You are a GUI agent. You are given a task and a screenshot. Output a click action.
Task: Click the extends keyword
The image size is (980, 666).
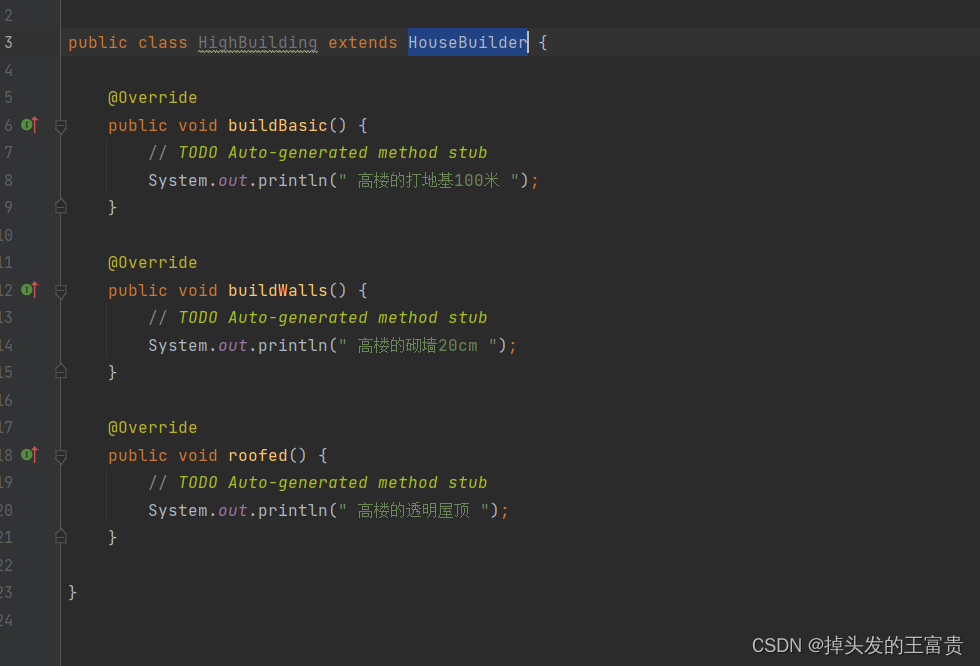pos(362,42)
